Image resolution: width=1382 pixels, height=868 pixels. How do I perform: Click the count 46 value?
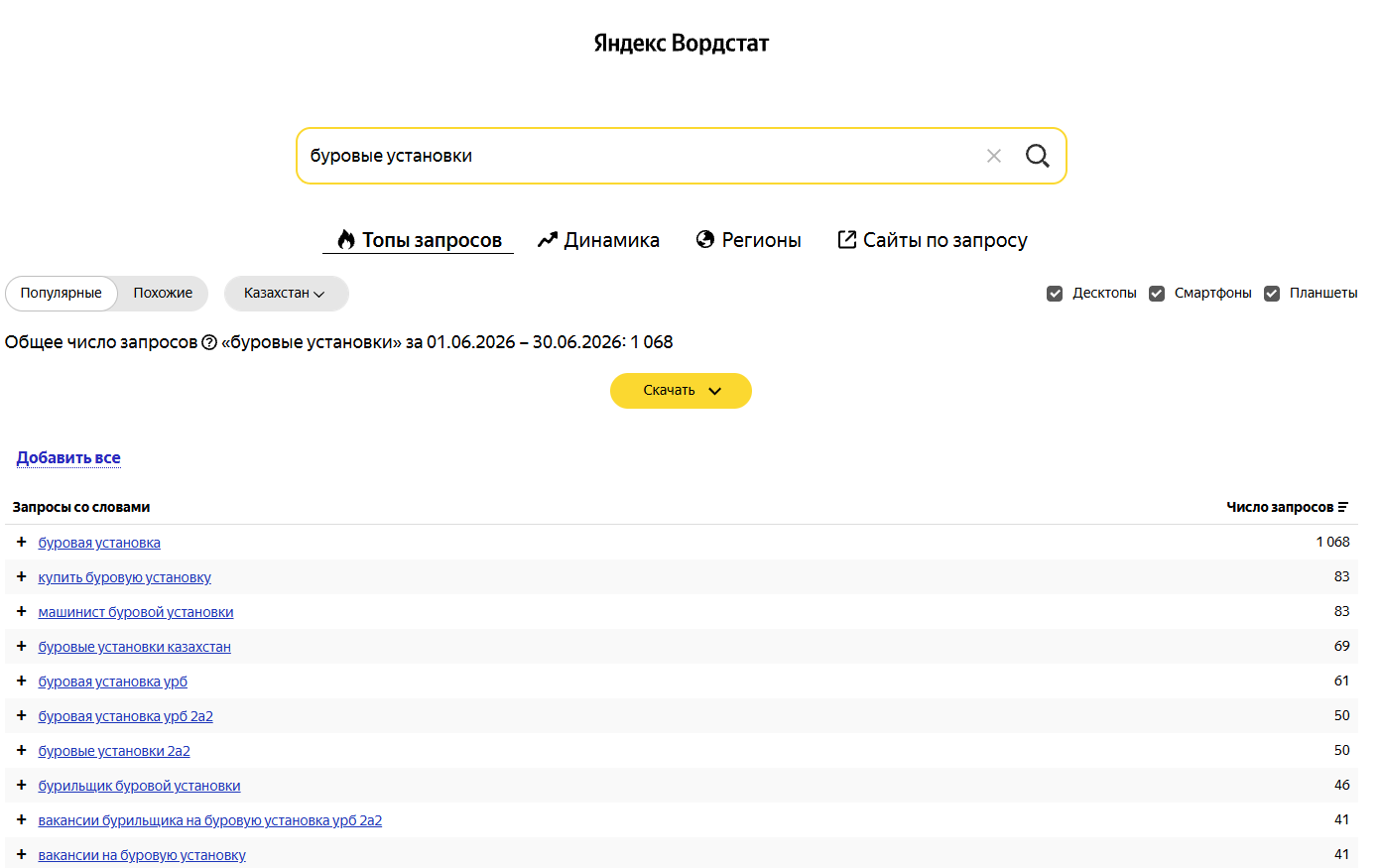[x=1341, y=785]
